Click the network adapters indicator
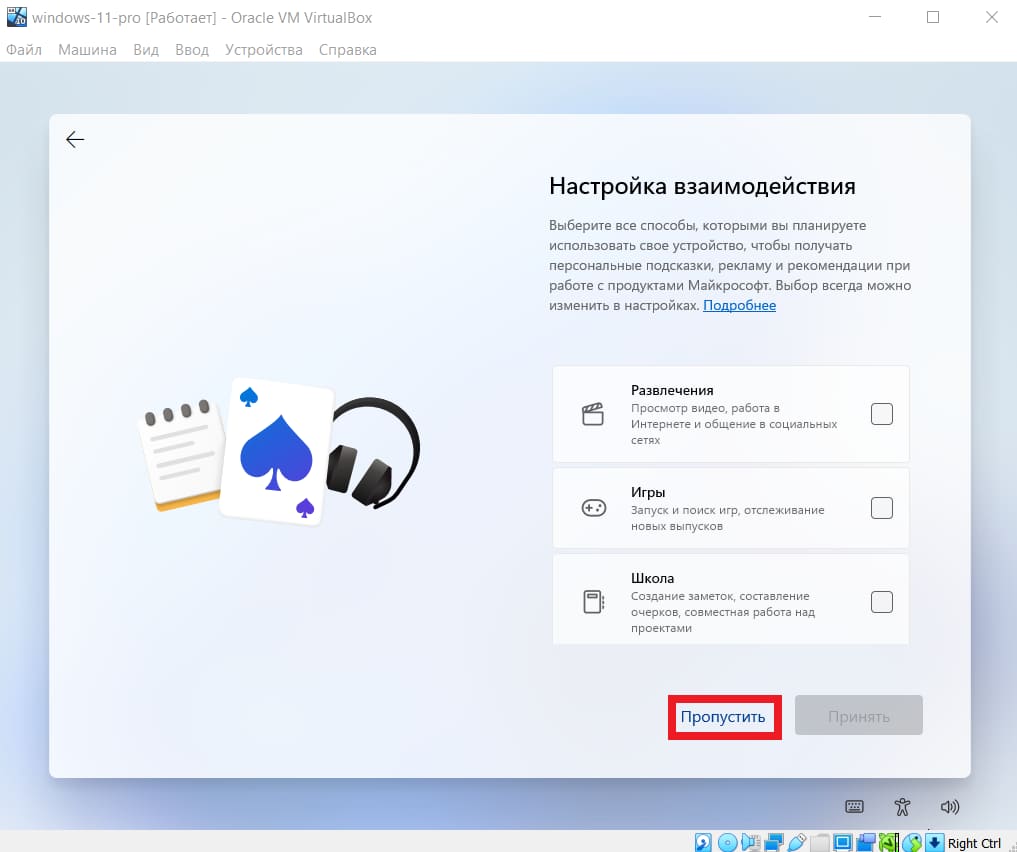 pyautogui.click(x=774, y=842)
